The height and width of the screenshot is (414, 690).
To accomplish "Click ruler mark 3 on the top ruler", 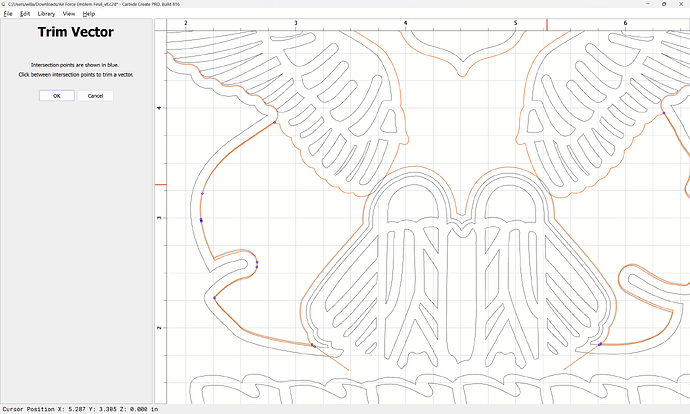I will [296, 23].
